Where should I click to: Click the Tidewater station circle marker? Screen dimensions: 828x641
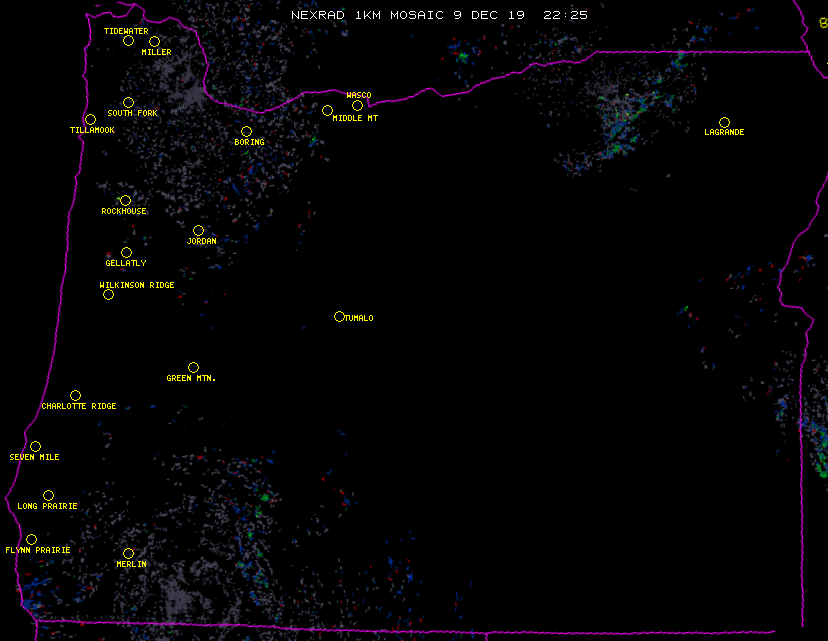coord(128,40)
